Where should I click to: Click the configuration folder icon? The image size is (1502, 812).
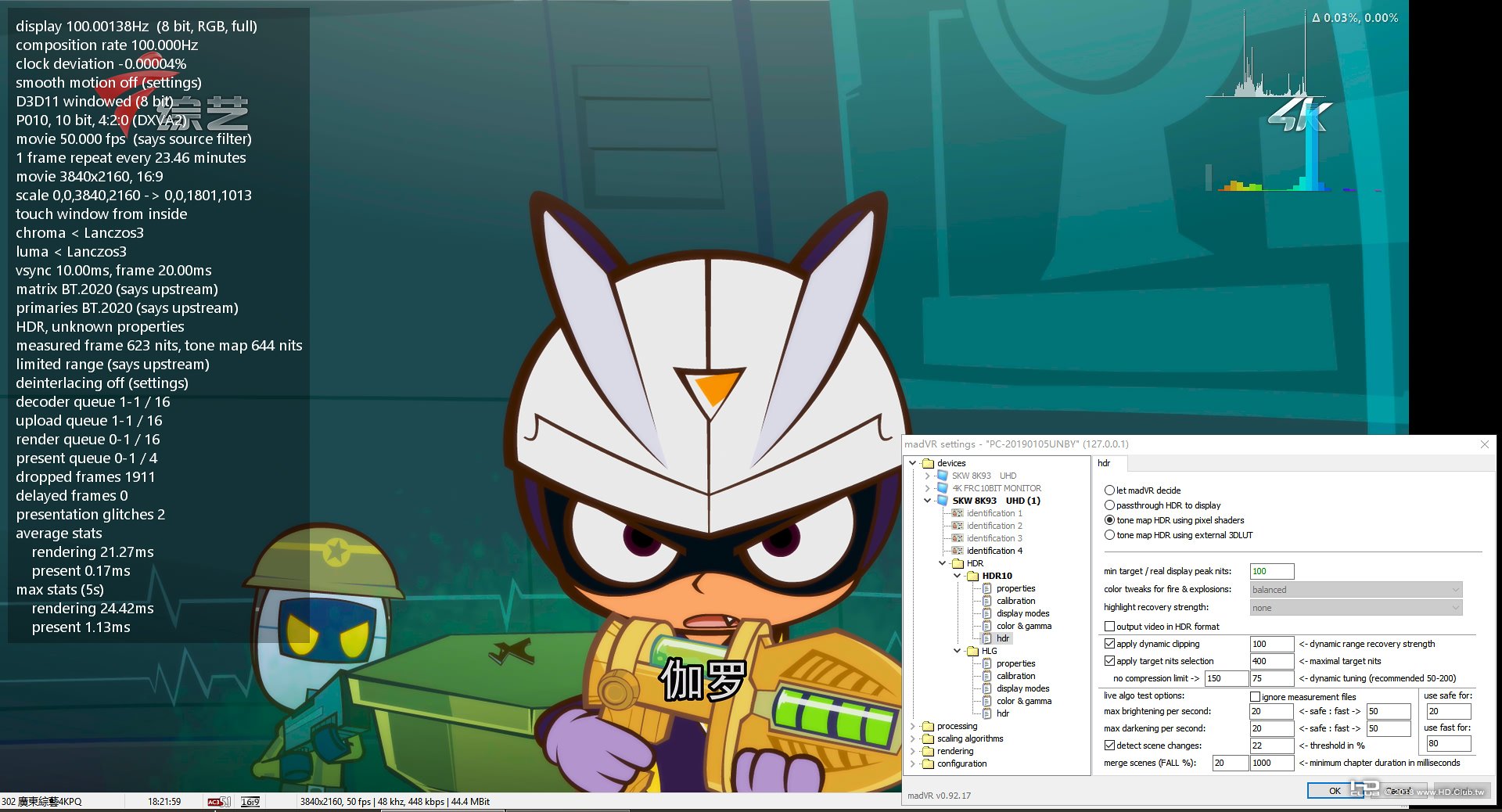point(929,763)
